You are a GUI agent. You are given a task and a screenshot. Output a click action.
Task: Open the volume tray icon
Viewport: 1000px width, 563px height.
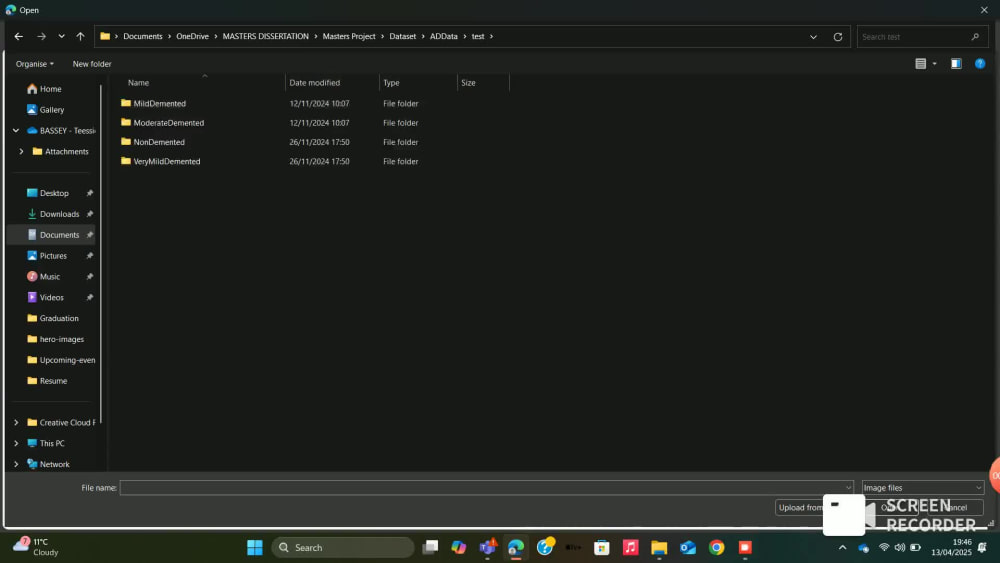899,547
